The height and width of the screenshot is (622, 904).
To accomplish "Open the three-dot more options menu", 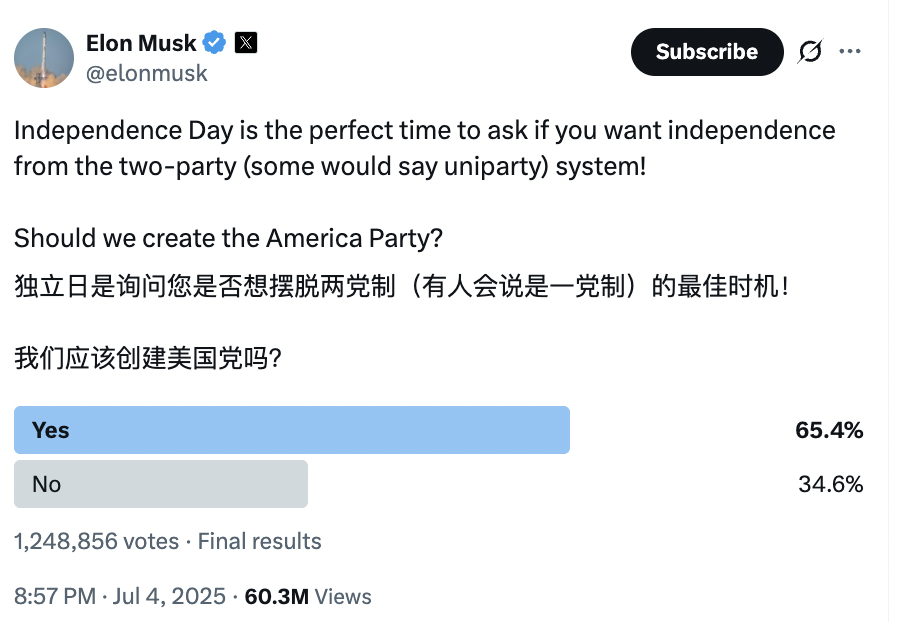I will [x=850, y=52].
